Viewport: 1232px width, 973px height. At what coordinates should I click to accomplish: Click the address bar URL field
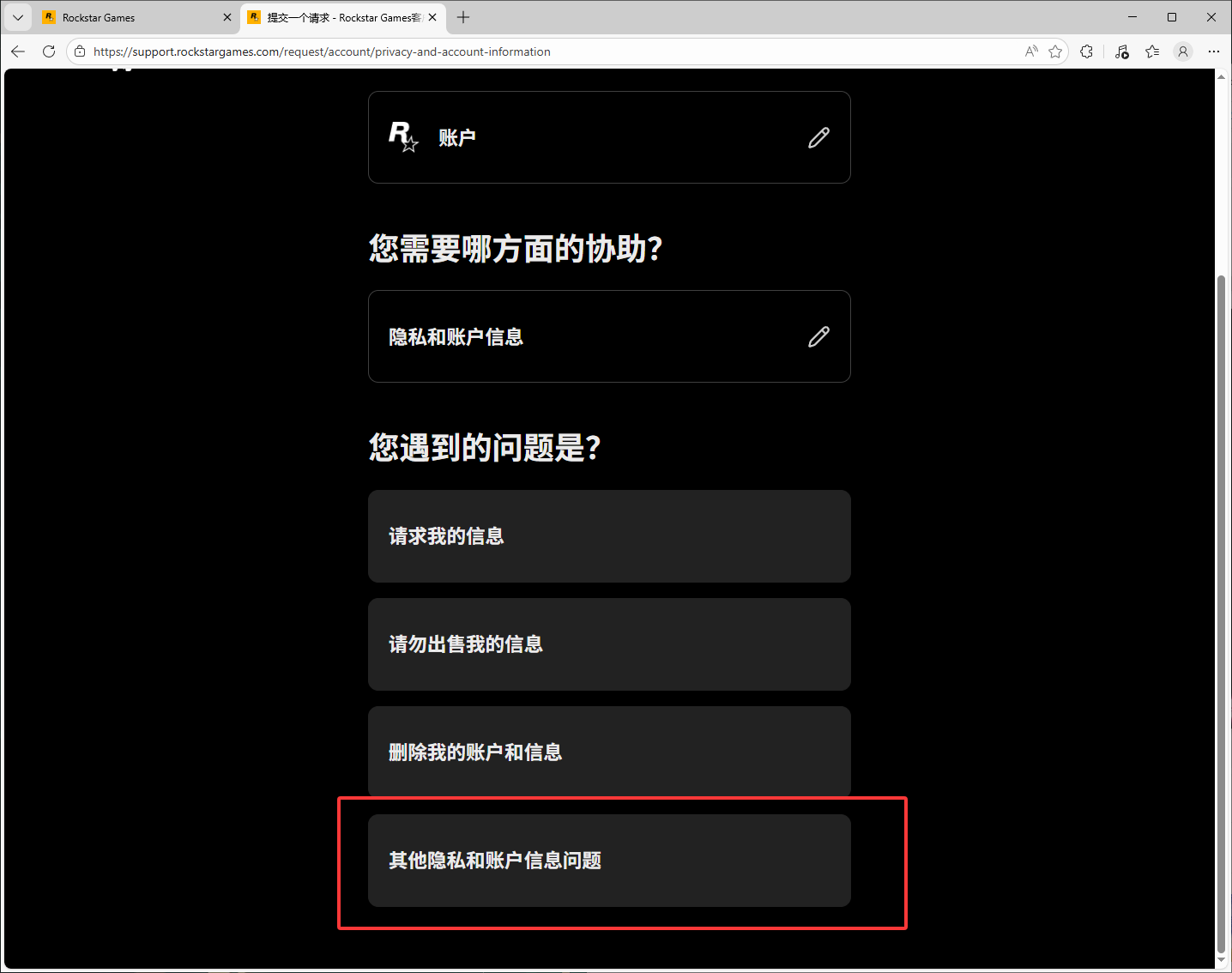[x=549, y=51]
